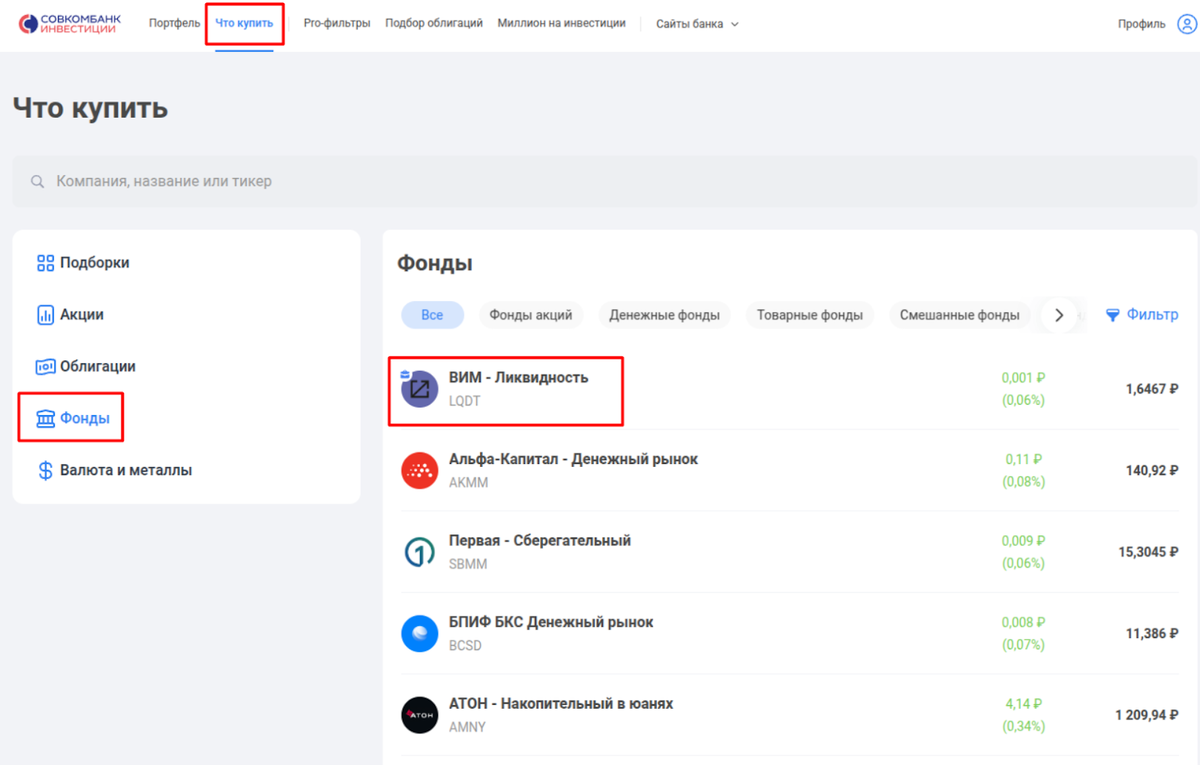
Task: Click the search magnifier icon
Action: [38, 182]
